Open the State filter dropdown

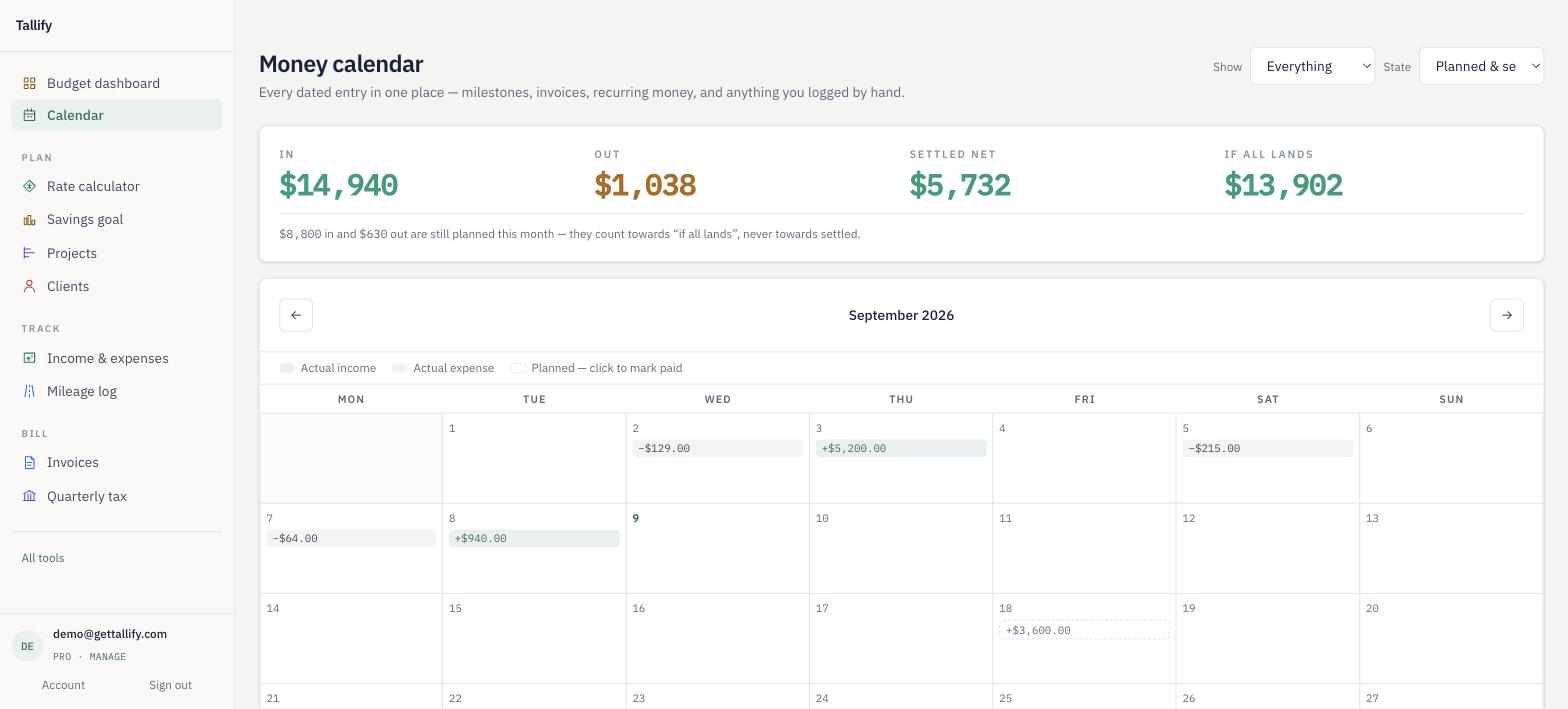tap(1482, 66)
